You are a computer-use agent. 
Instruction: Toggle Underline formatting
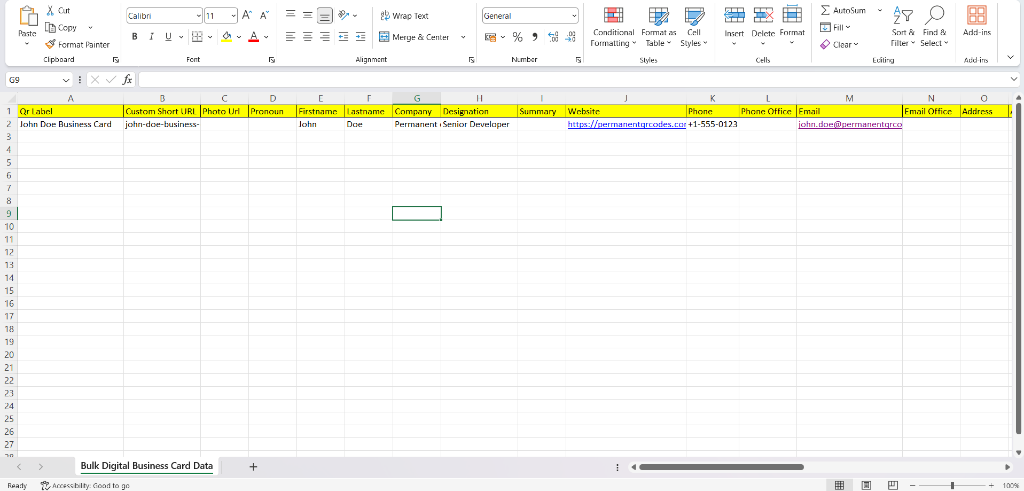point(168,37)
